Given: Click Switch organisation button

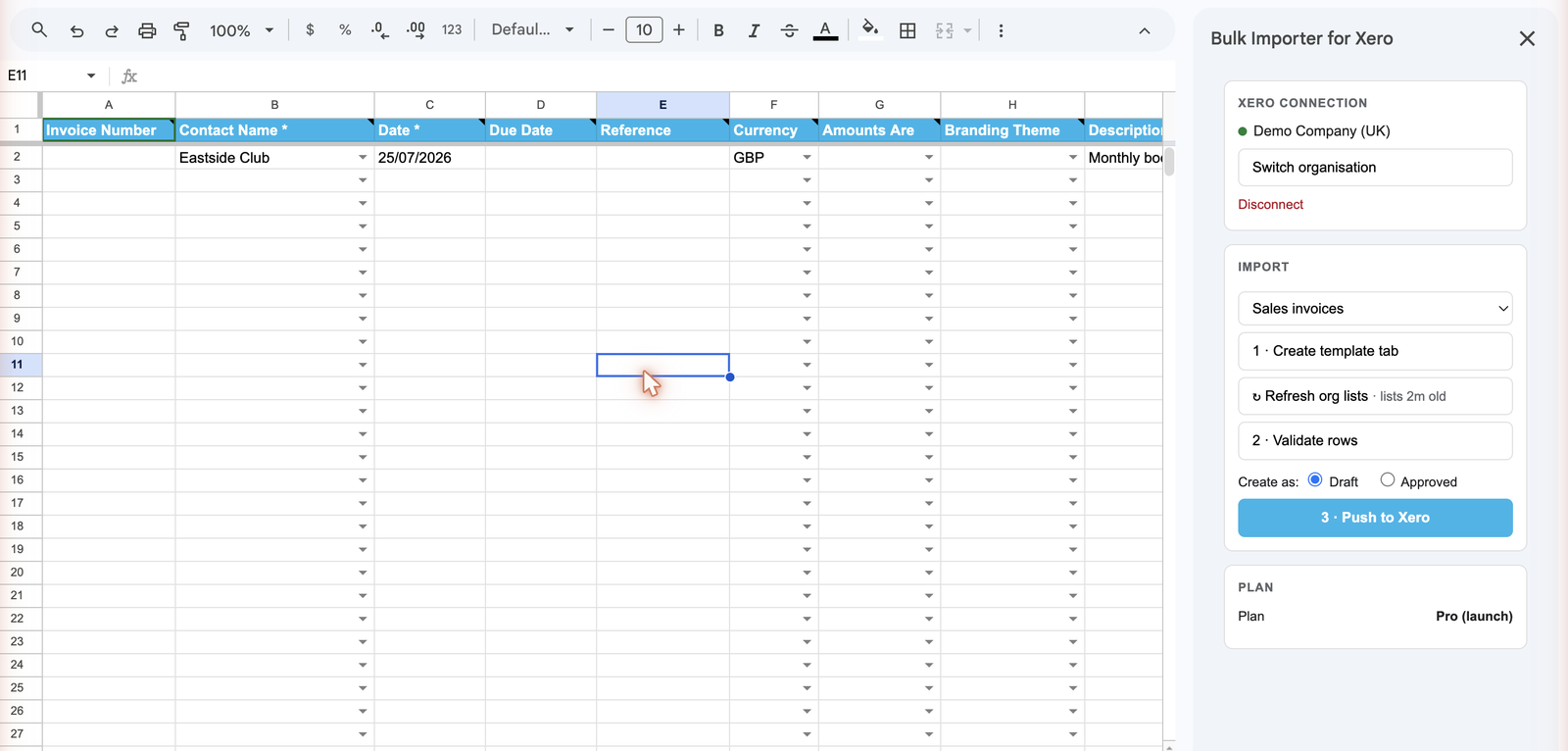Looking at the screenshot, I should (1375, 168).
